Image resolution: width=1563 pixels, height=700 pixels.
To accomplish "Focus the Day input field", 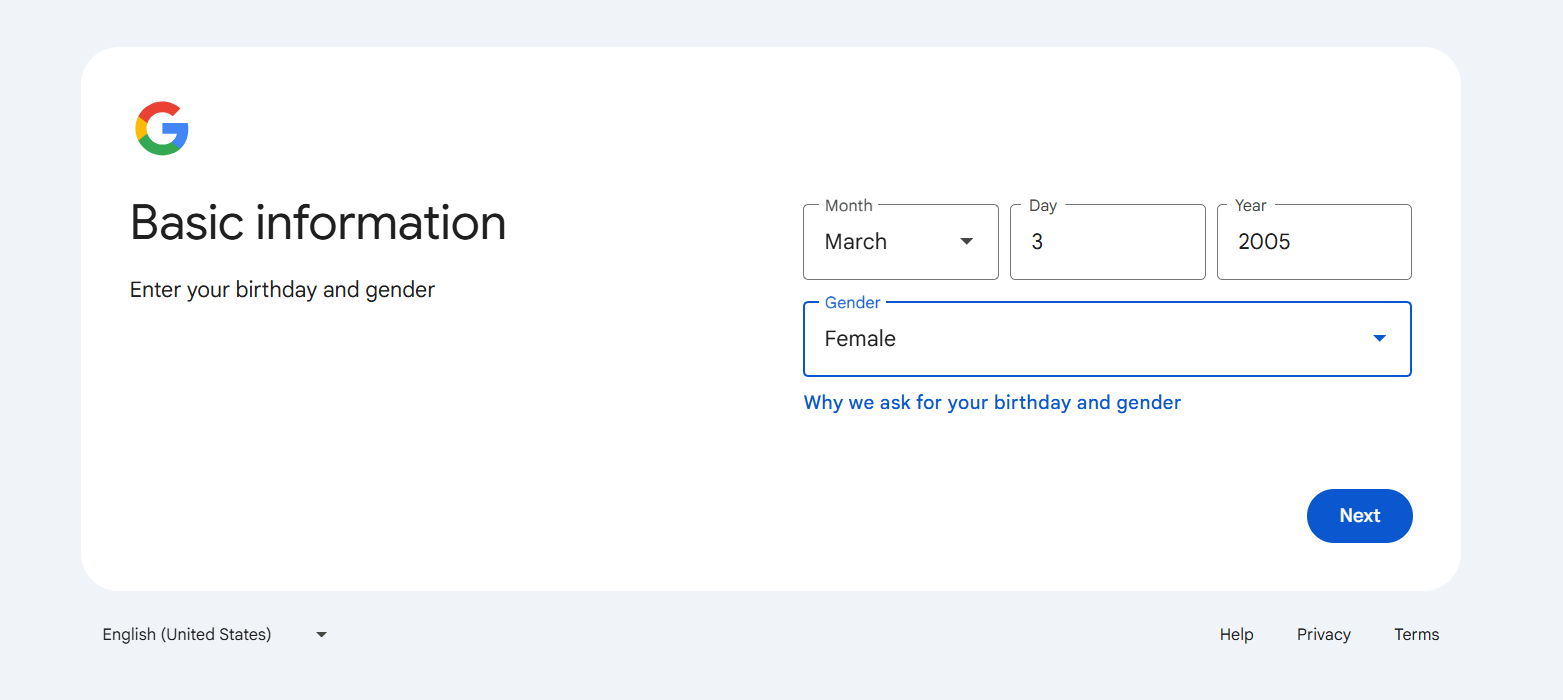I will 1107,242.
